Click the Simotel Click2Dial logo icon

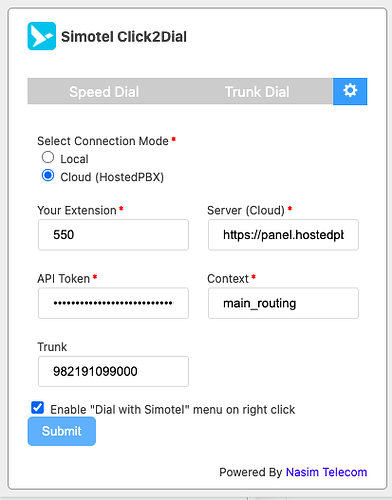[42, 36]
